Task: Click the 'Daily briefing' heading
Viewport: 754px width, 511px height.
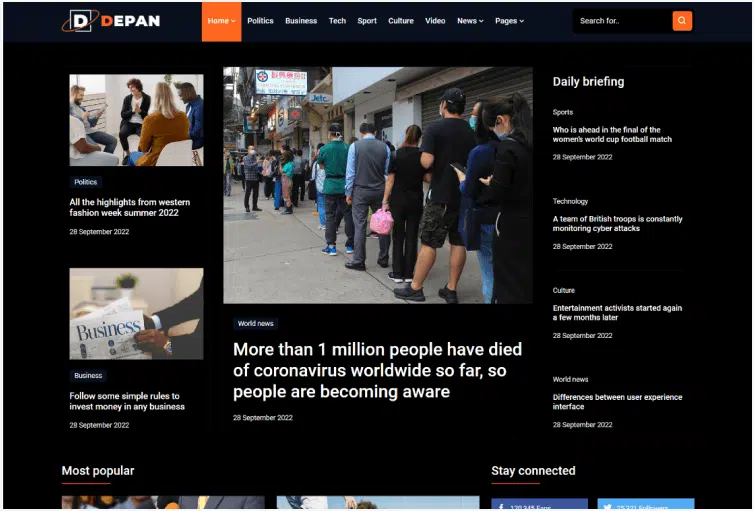Action: point(588,82)
